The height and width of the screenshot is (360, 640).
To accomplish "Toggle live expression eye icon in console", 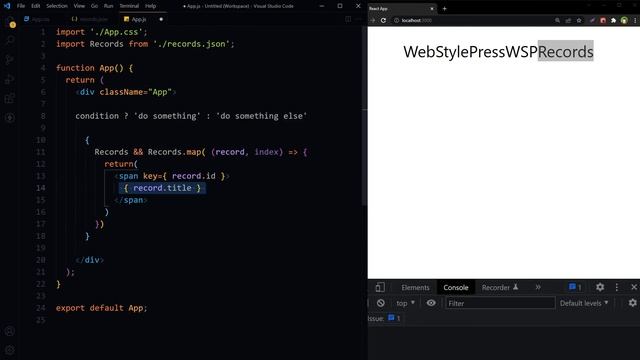I will pyautogui.click(x=431, y=303).
